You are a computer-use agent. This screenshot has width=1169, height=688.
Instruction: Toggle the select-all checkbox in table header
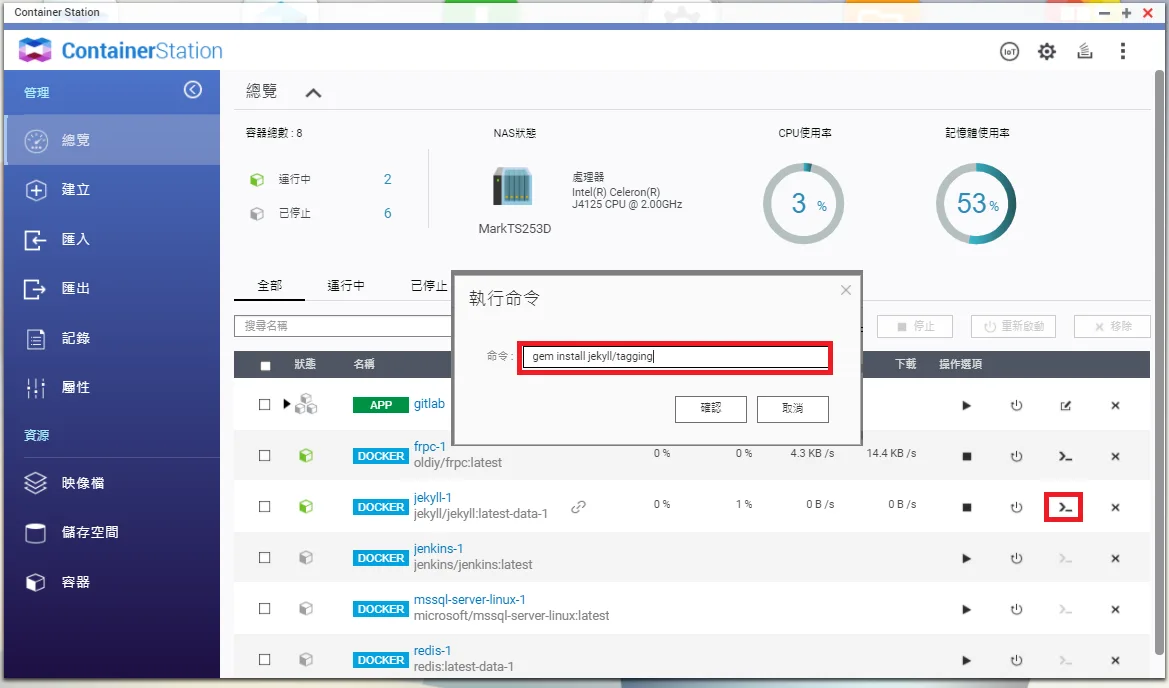tap(265, 365)
